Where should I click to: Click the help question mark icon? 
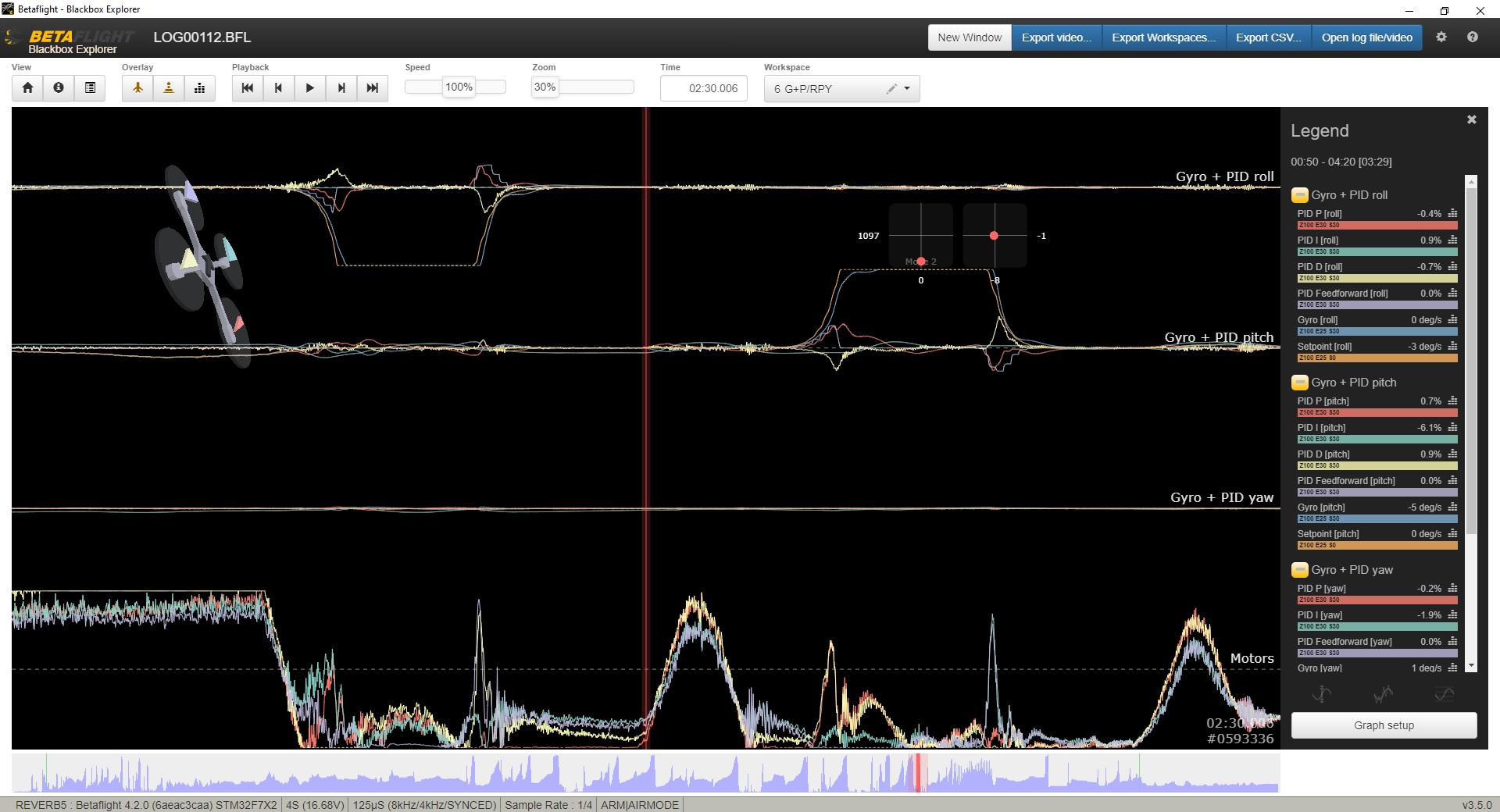coord(1473,37)
